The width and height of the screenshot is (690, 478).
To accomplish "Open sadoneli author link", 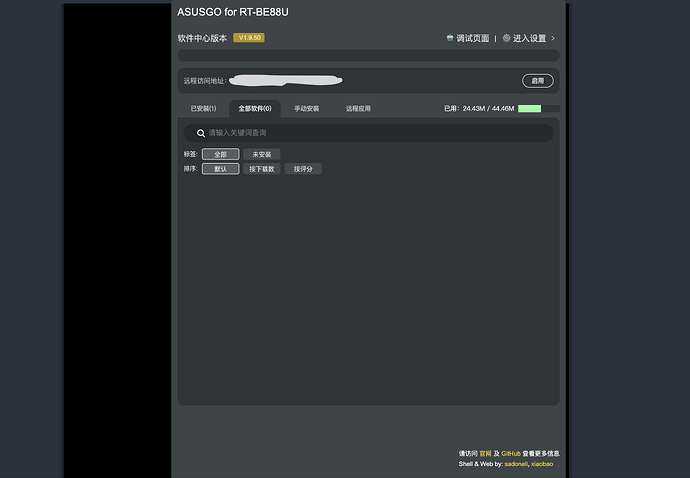I will (516, 464).
